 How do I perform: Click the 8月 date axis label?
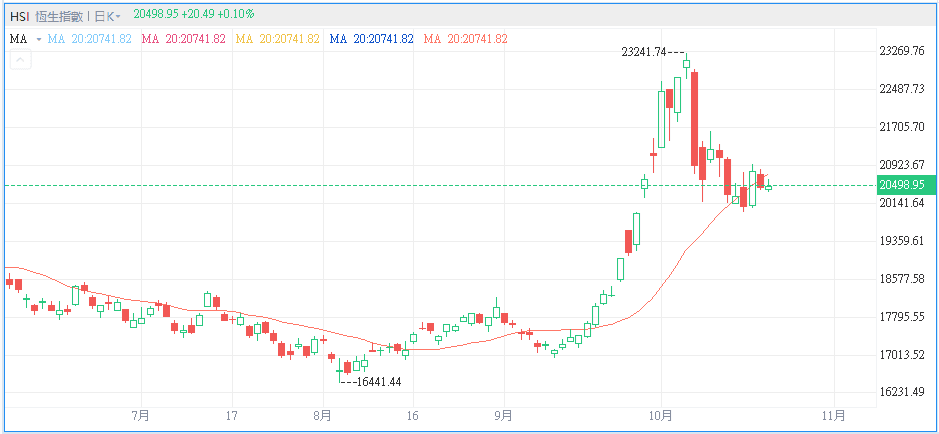[323, 414]
